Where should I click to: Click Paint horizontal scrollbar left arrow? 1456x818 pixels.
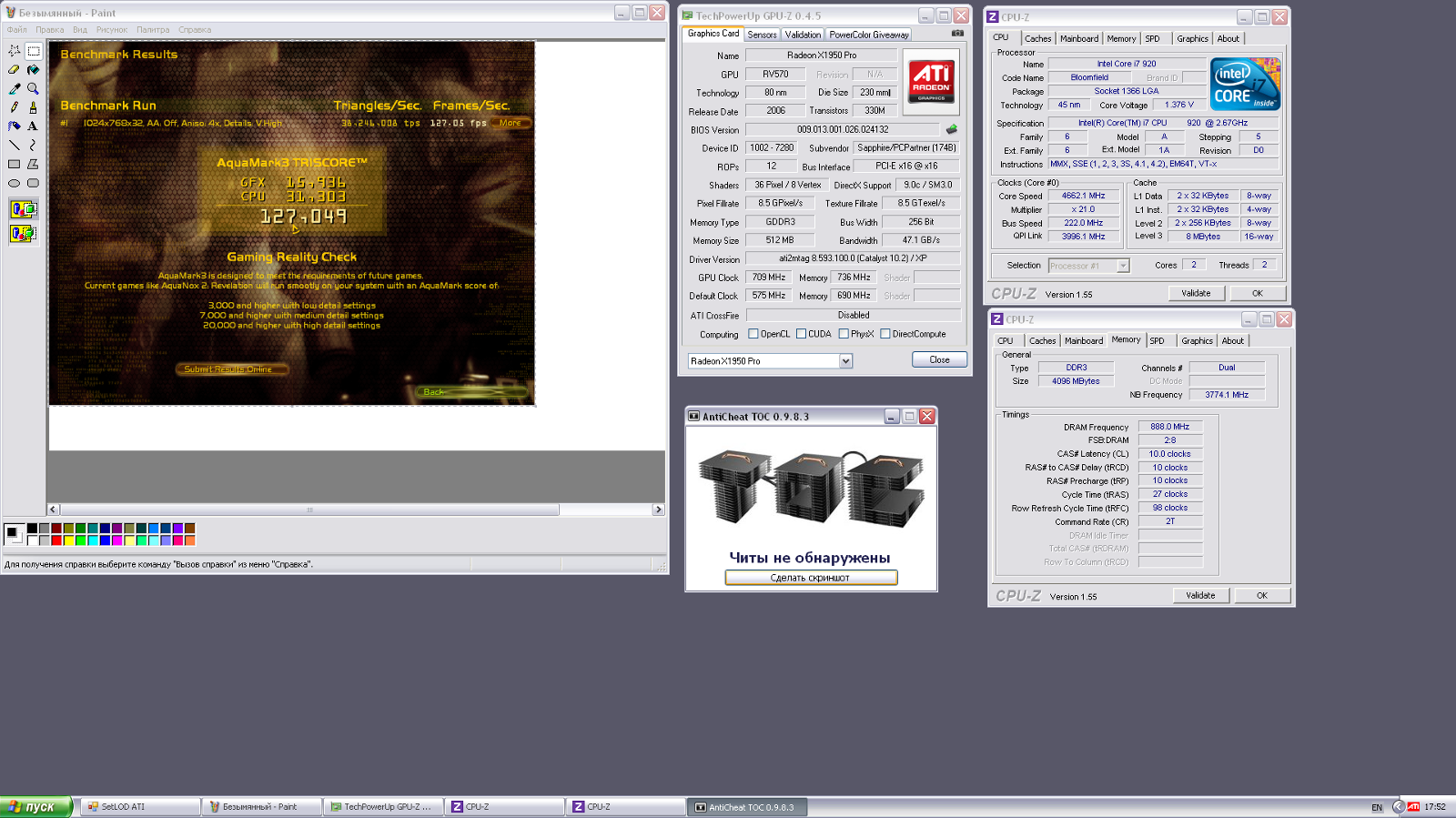[53, 510]
